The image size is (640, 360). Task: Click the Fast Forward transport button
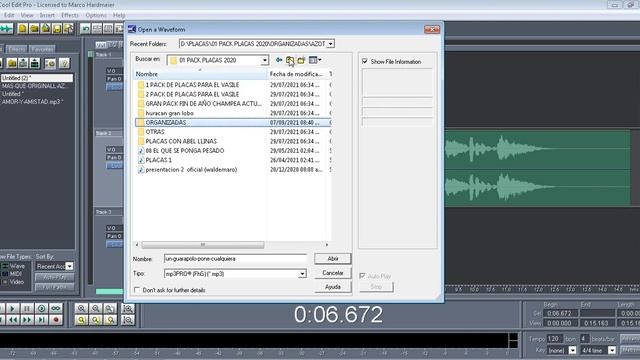(27, 320)
